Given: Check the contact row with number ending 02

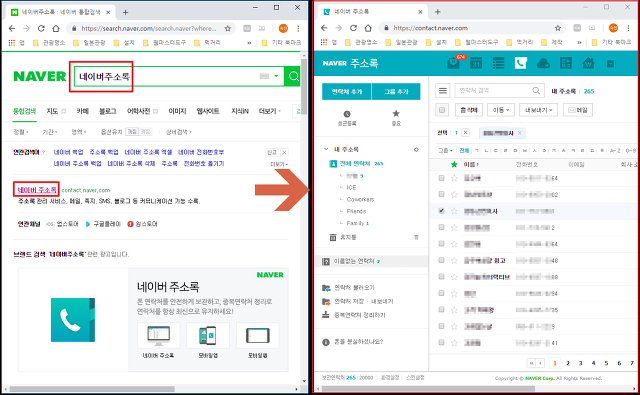Looking at the screenshot, I should pyautogui.click(x=441, y=194).
